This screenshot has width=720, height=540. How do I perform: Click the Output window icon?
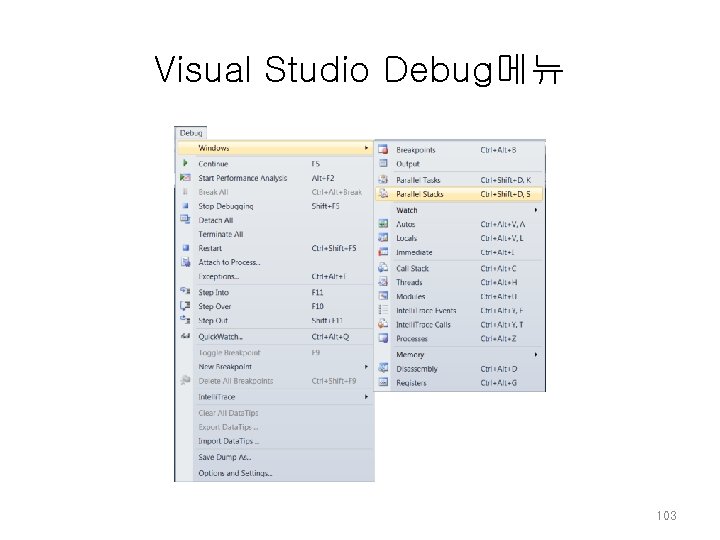383,163
